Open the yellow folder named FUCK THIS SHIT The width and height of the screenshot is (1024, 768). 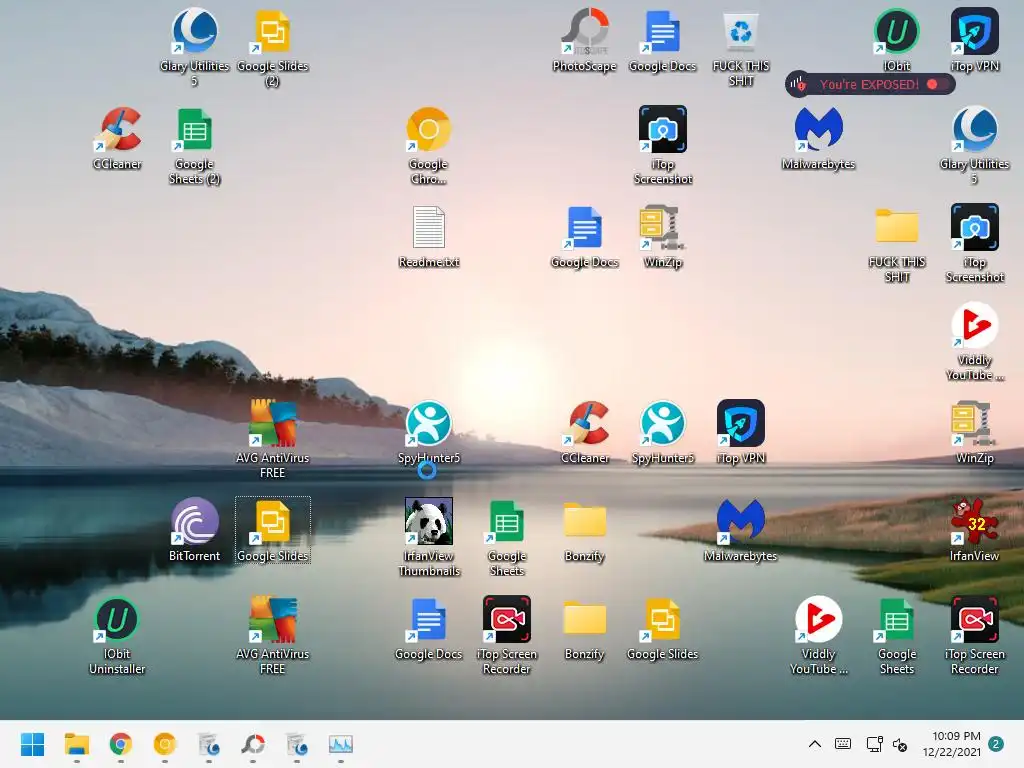897,243
